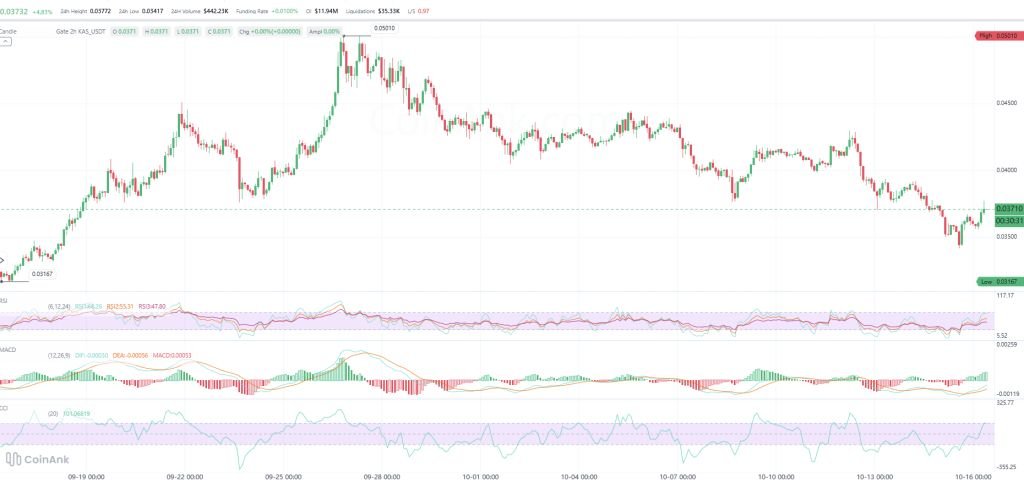The height and width of the screenshot is (484, 1024).
Task: Click the MACD pane label
Action: click(x=8, y=350)
